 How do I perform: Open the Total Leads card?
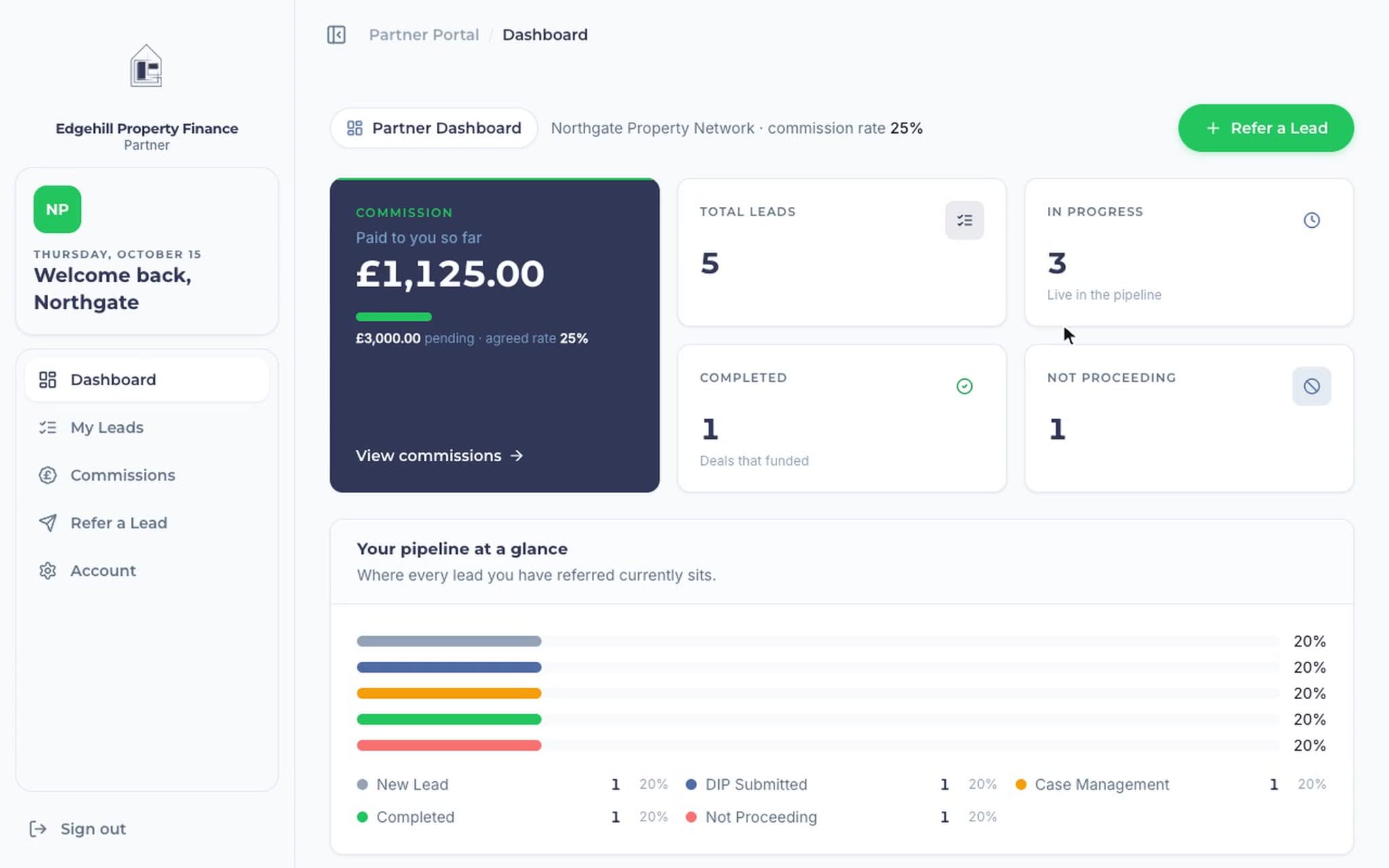[x=842, y=252]
